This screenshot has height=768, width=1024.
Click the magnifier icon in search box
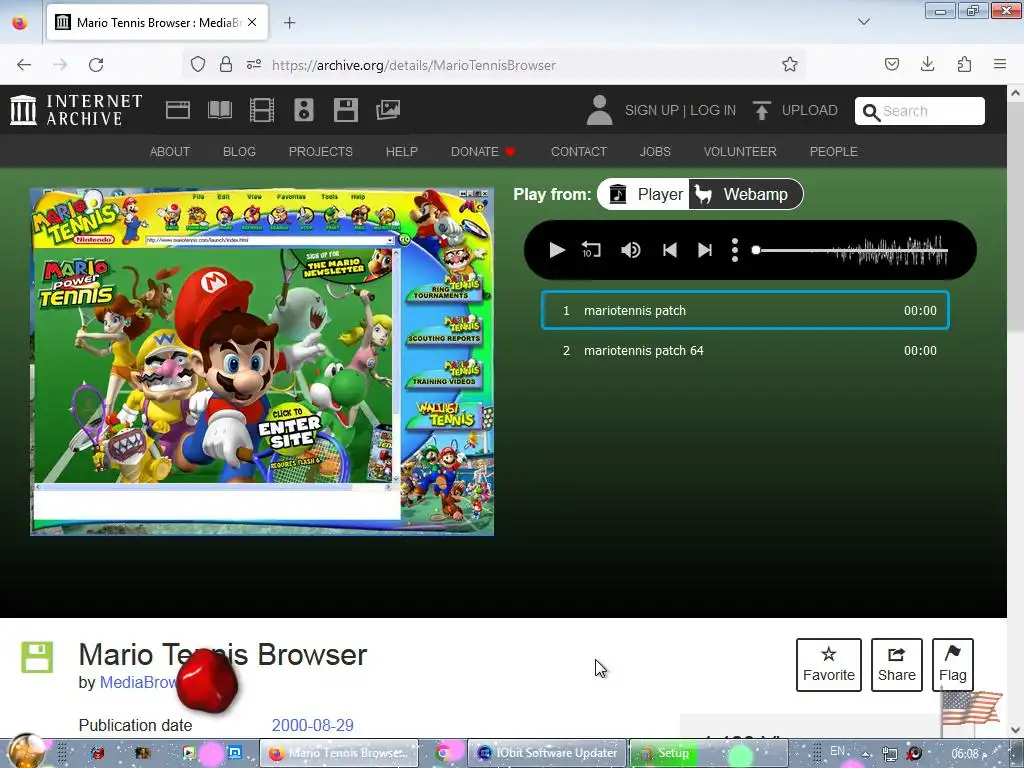(x=871, y=112)
